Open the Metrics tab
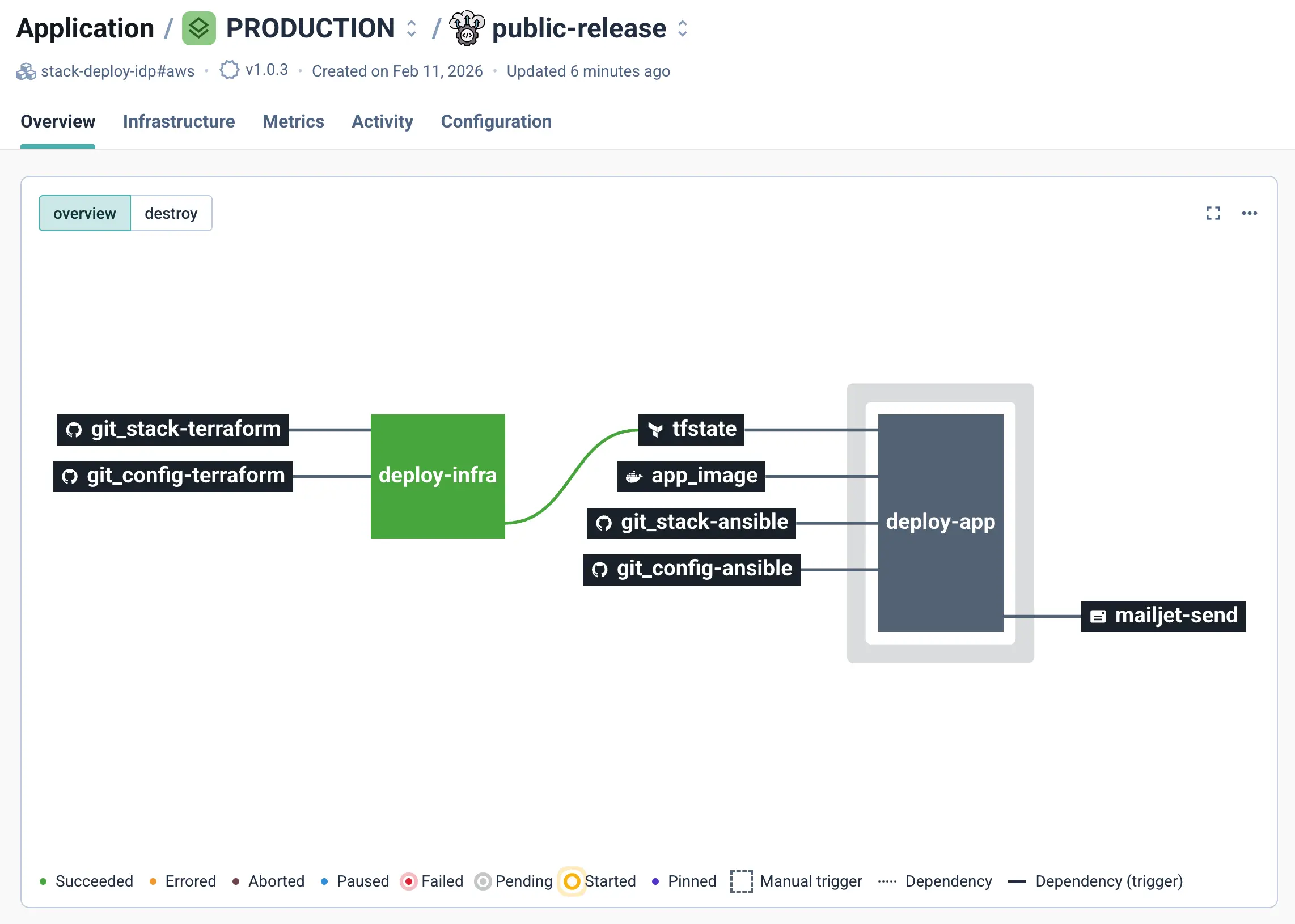Screen dimensions: 1295x924 pyautogui.click(x=293, y=121)
